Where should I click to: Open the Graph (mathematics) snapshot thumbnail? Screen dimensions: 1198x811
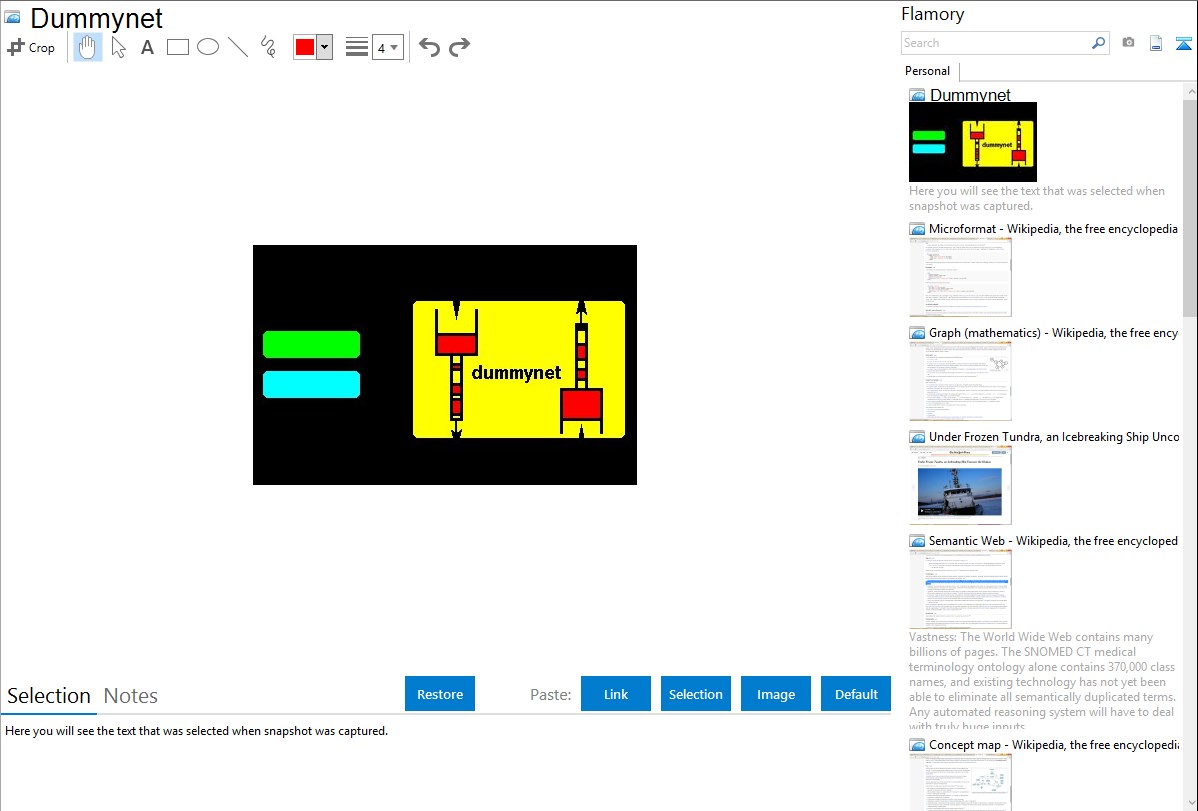(x=960, y=381)
